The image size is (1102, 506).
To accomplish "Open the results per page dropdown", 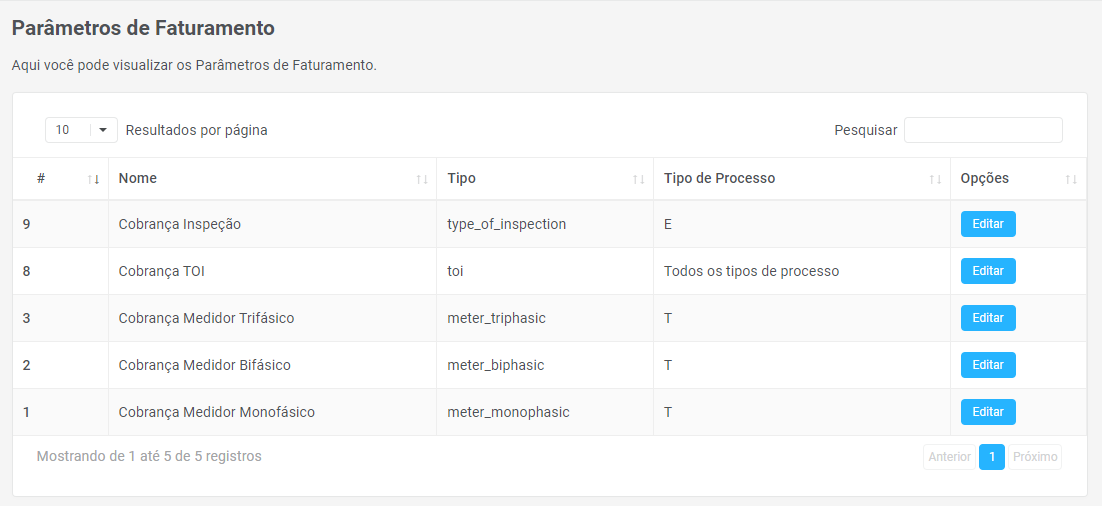I will pos(81,130).
